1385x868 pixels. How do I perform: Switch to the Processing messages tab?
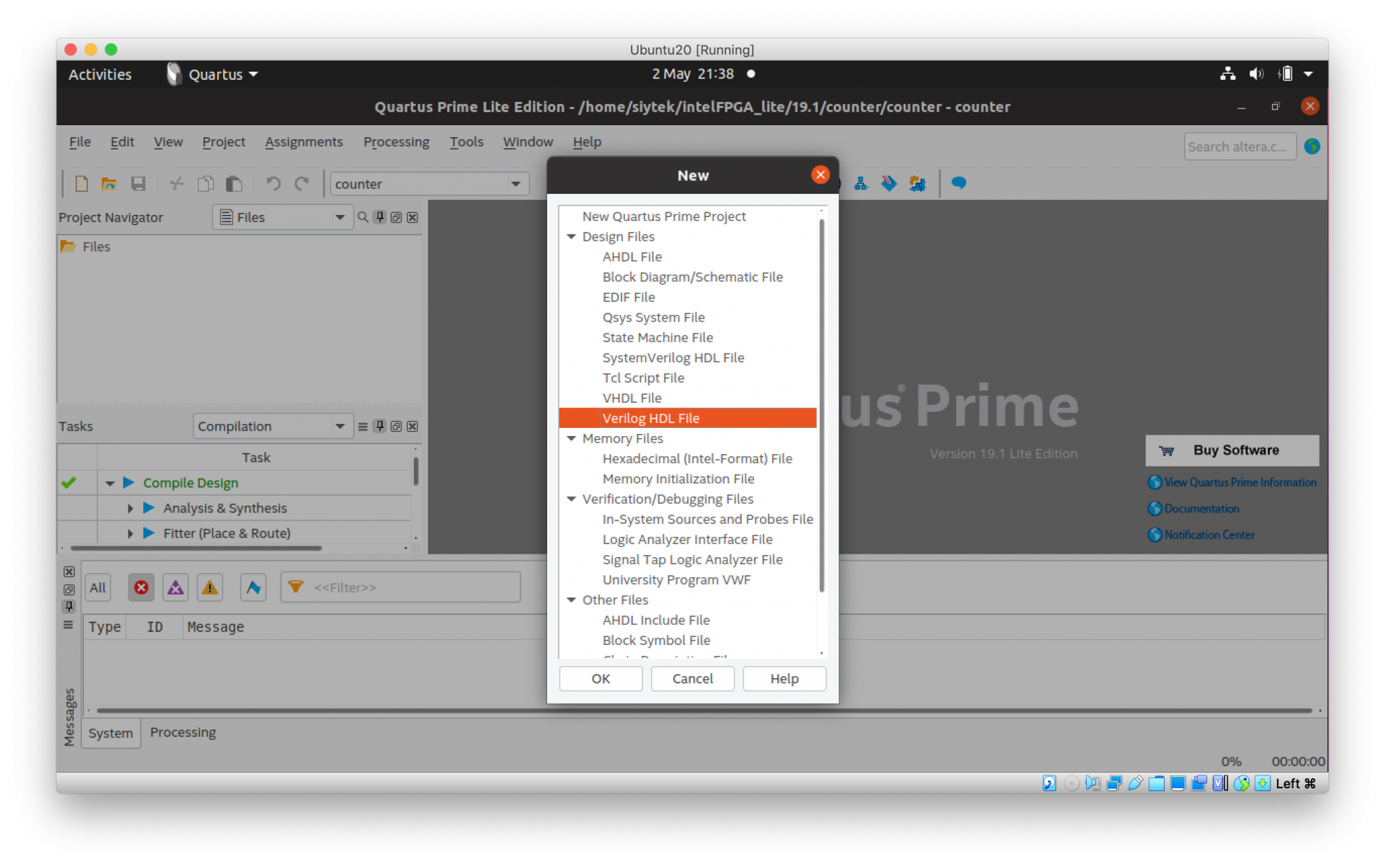point(183,732)
